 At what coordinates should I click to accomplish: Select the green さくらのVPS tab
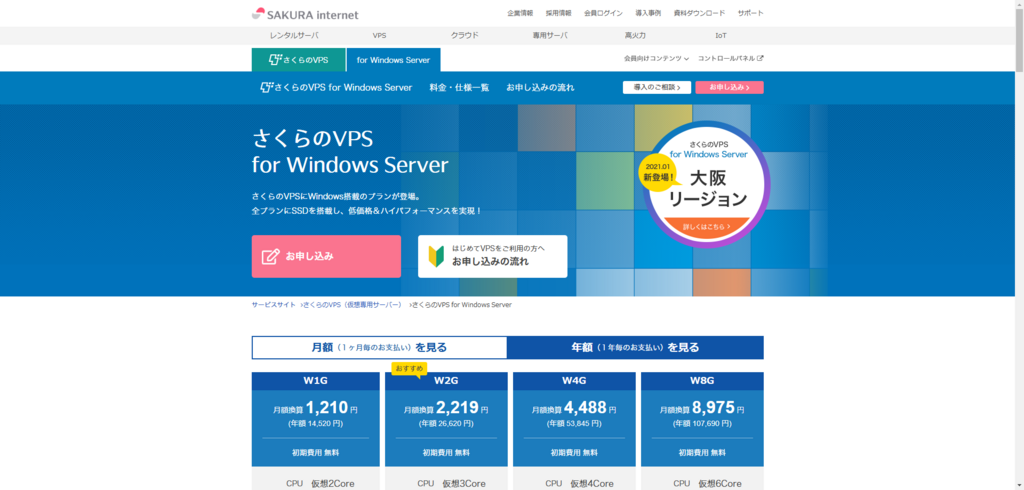click(x=298, y=60)
